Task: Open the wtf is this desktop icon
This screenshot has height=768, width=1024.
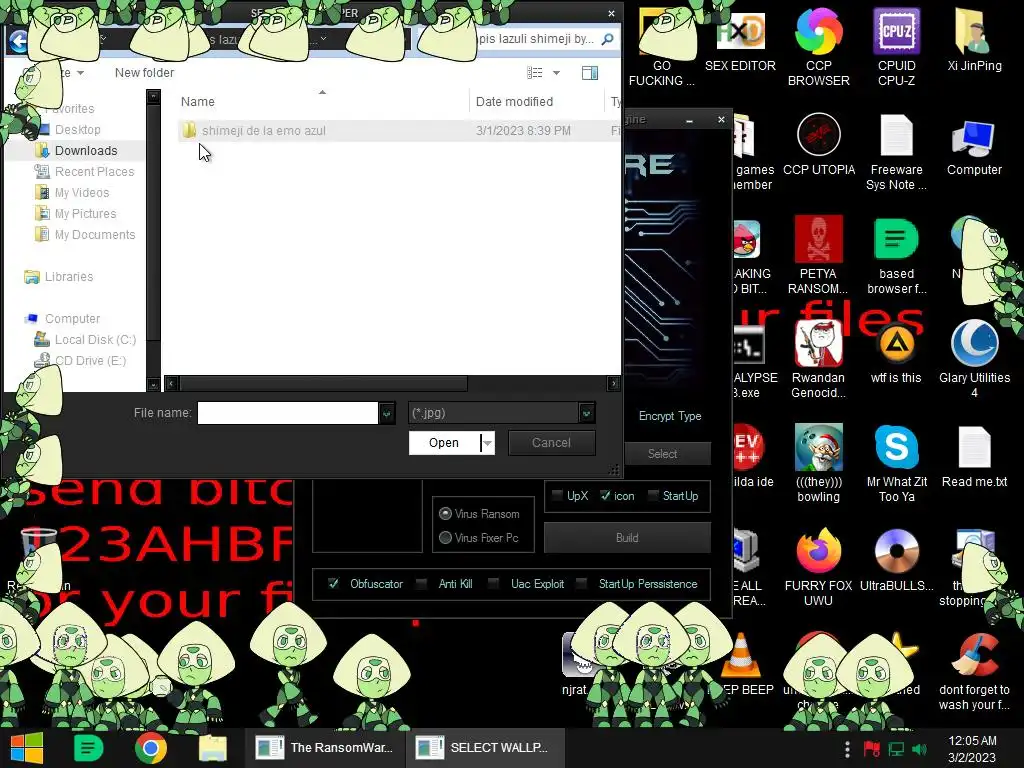Action: point(896,353)
